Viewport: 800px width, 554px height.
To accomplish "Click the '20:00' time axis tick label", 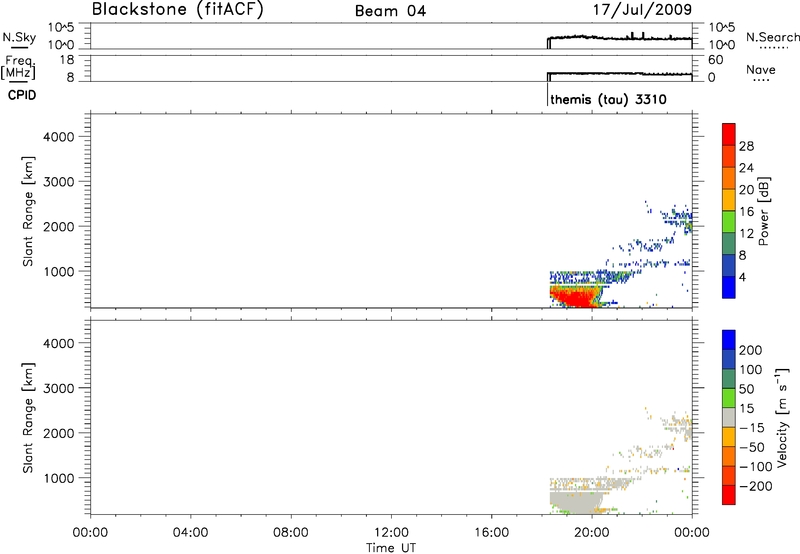I will (x=592, y=533).
